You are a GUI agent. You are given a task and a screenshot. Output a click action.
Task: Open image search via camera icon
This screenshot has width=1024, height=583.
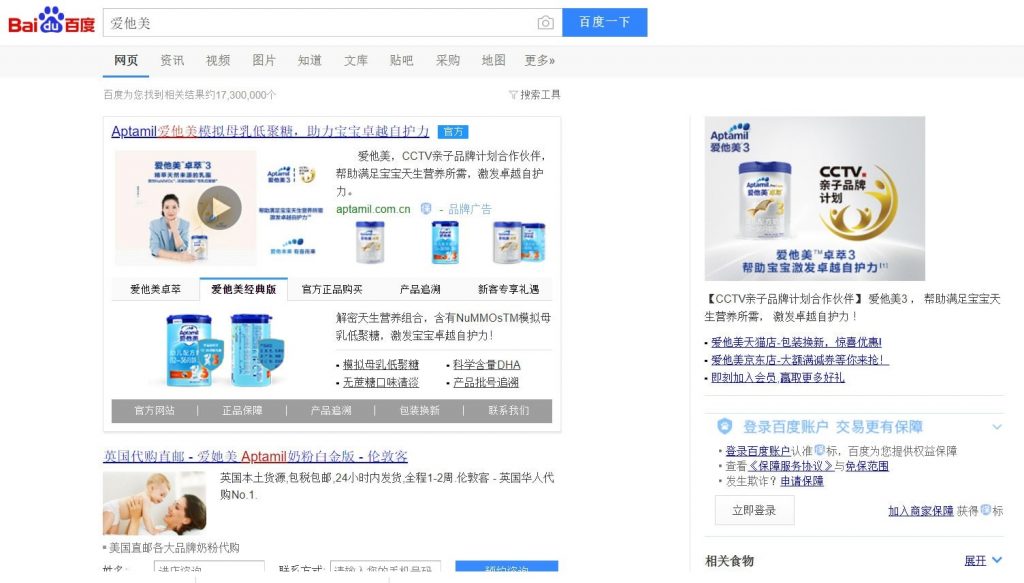pos(545,23)
